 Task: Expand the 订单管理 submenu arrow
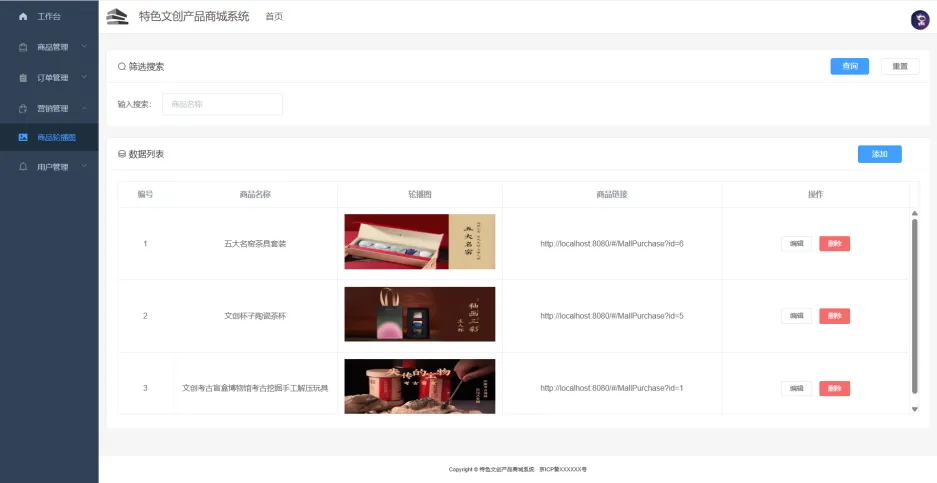(84, 77)
